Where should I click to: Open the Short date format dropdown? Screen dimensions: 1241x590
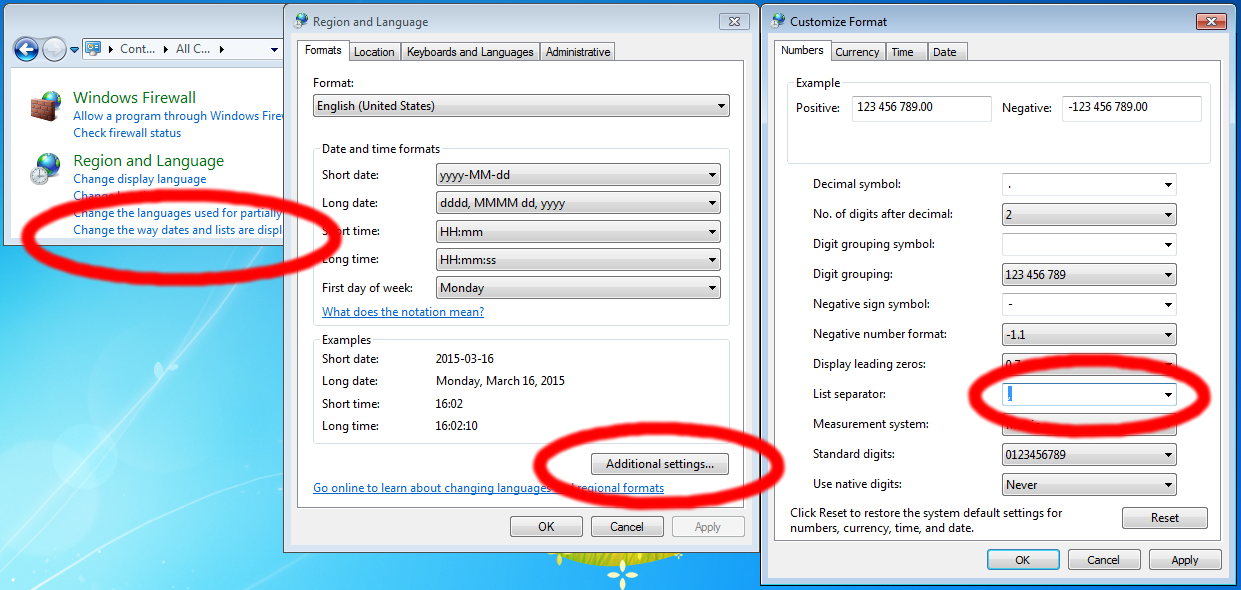coord(578,175)
